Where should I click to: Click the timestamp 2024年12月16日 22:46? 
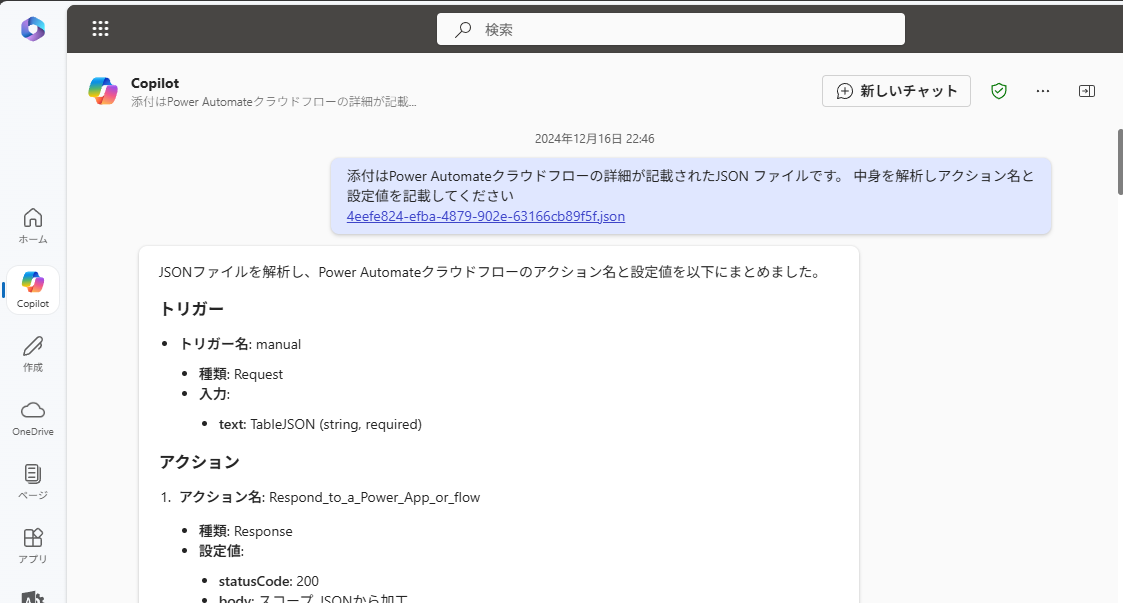594,139
